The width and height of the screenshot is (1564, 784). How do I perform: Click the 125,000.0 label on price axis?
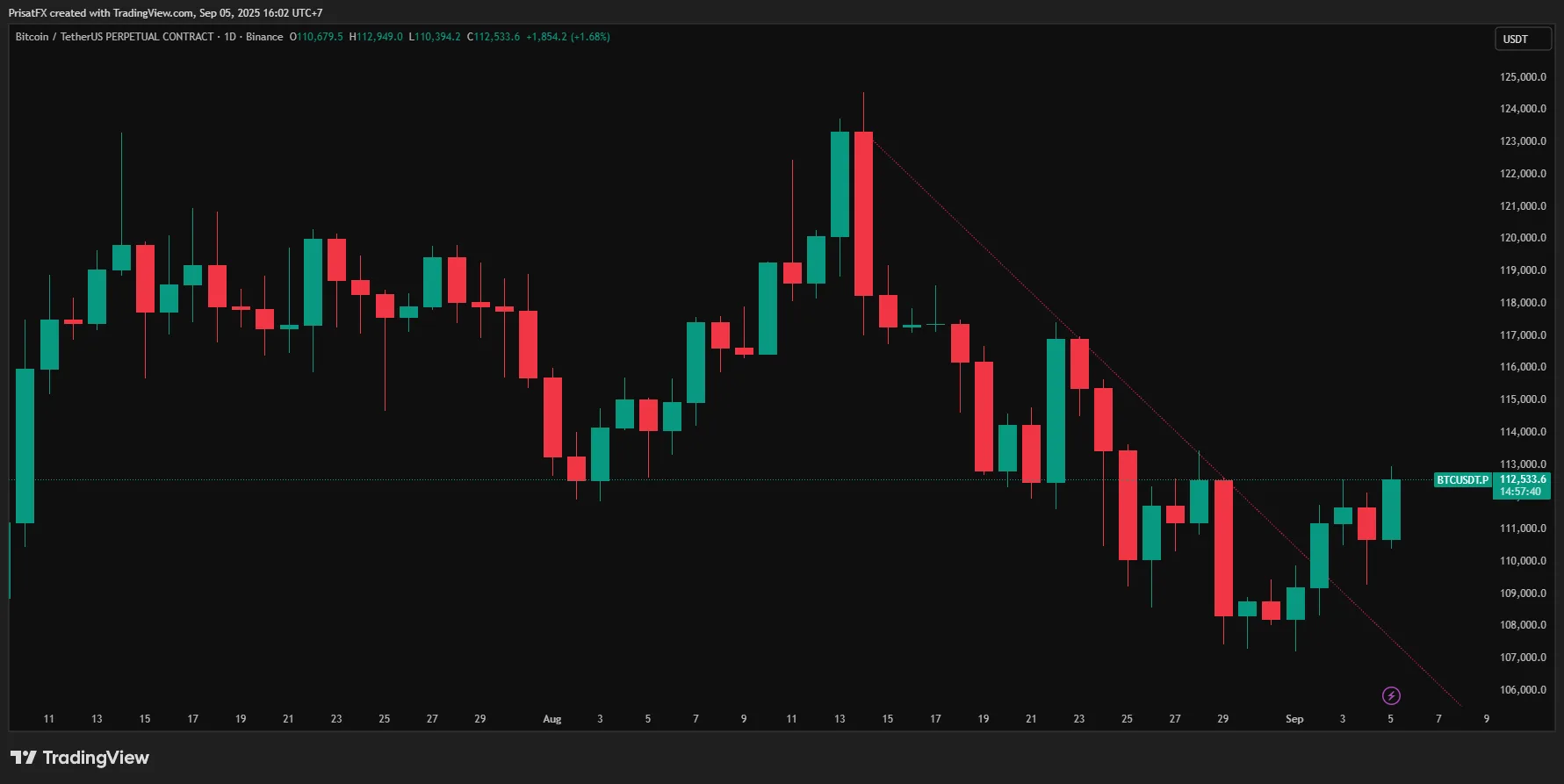pos(1523,77)
